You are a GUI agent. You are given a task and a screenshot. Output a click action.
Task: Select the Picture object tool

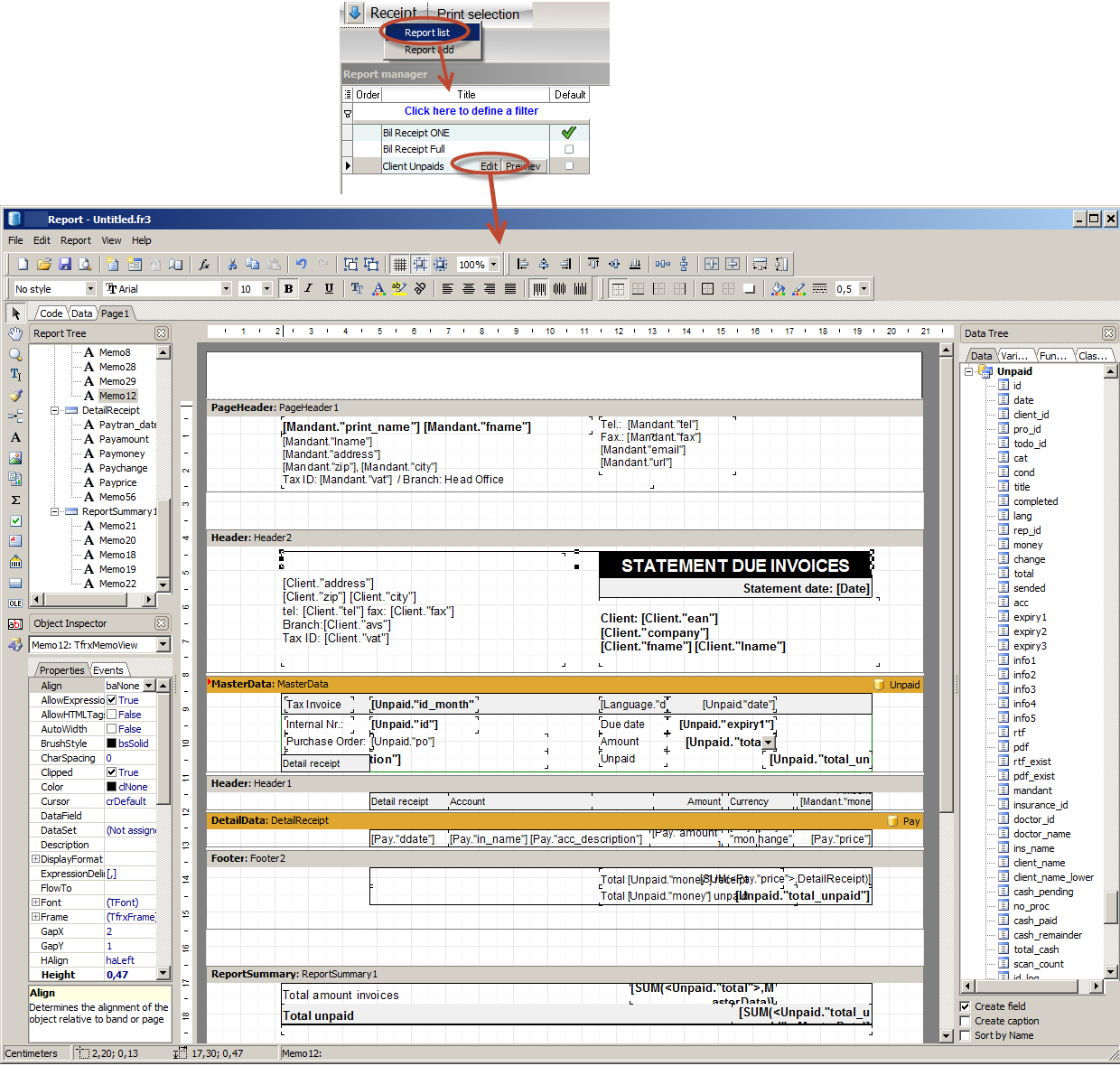coord(15,458)
